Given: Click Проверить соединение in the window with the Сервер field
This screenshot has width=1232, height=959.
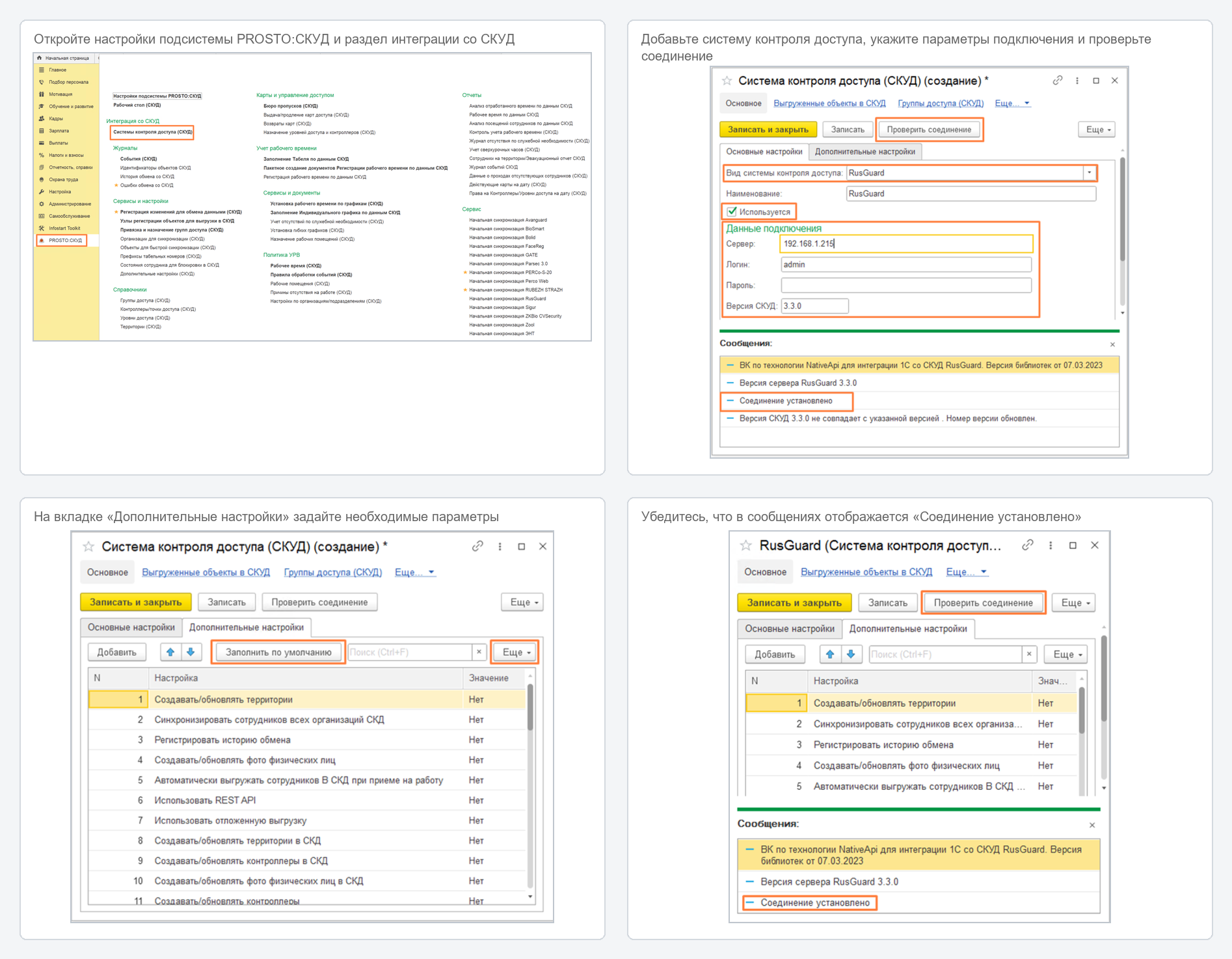Looking at the screenshot, I should [x=928, y=129].
